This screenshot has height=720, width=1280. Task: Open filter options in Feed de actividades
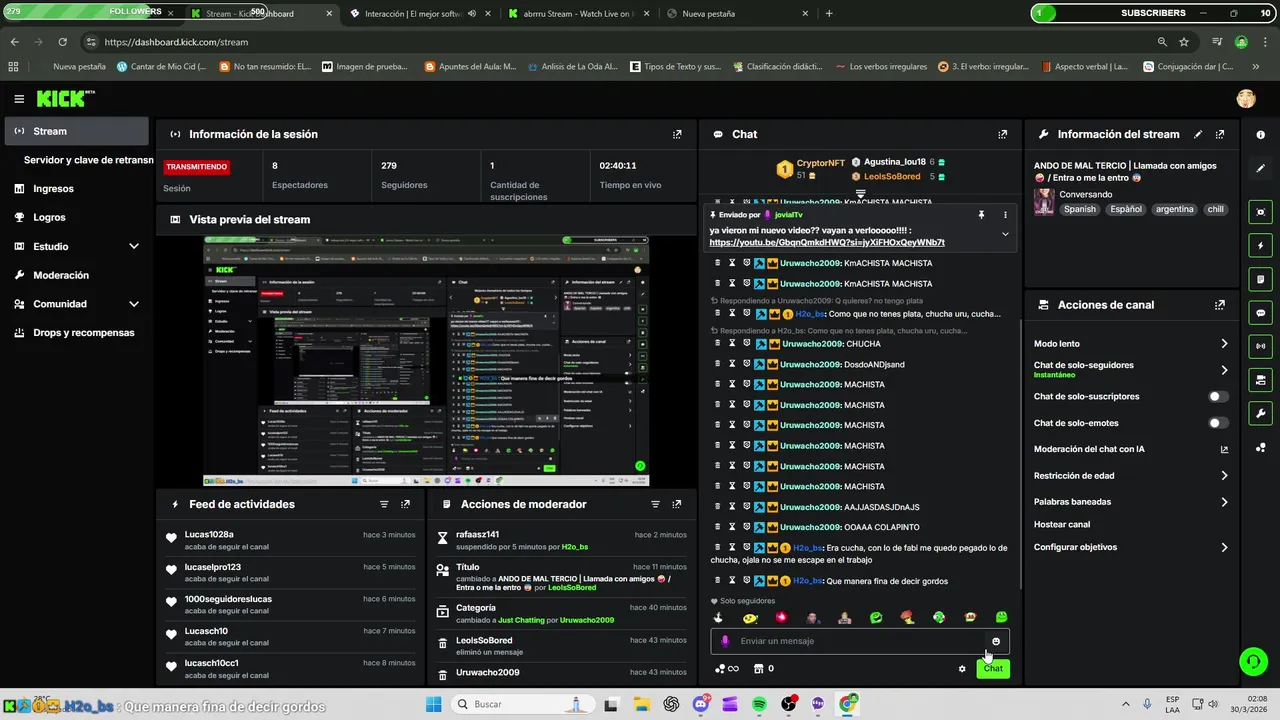(x=384, y=504)
